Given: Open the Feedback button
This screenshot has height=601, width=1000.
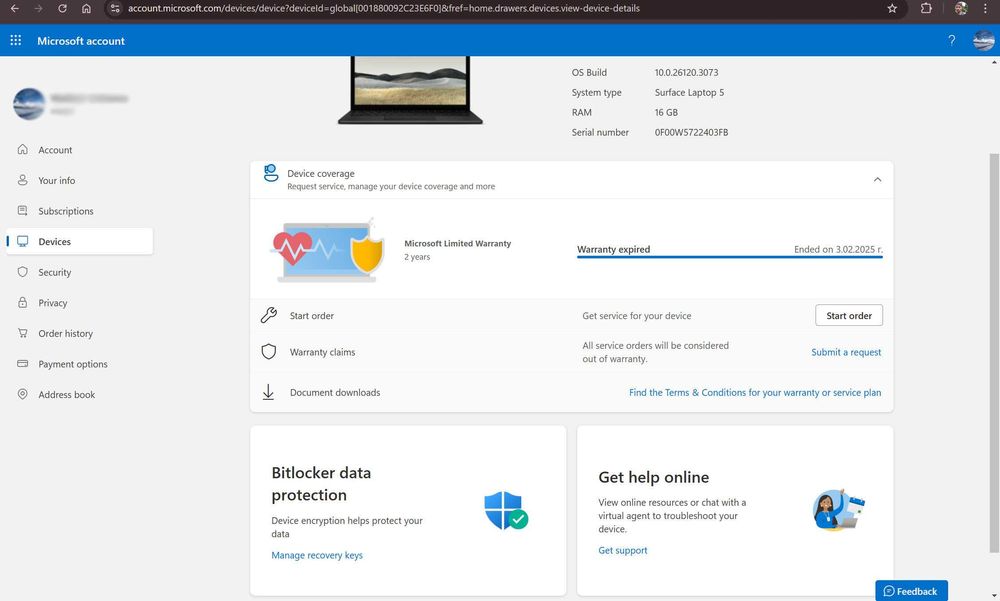Looking at the screenshot, I should click(x=911, y=591).
